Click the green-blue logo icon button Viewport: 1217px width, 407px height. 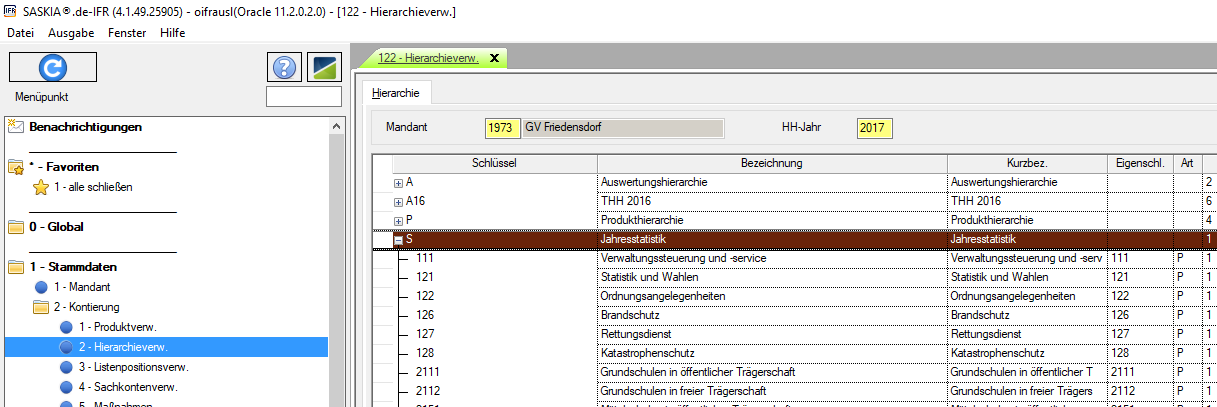tap(325, 67)
